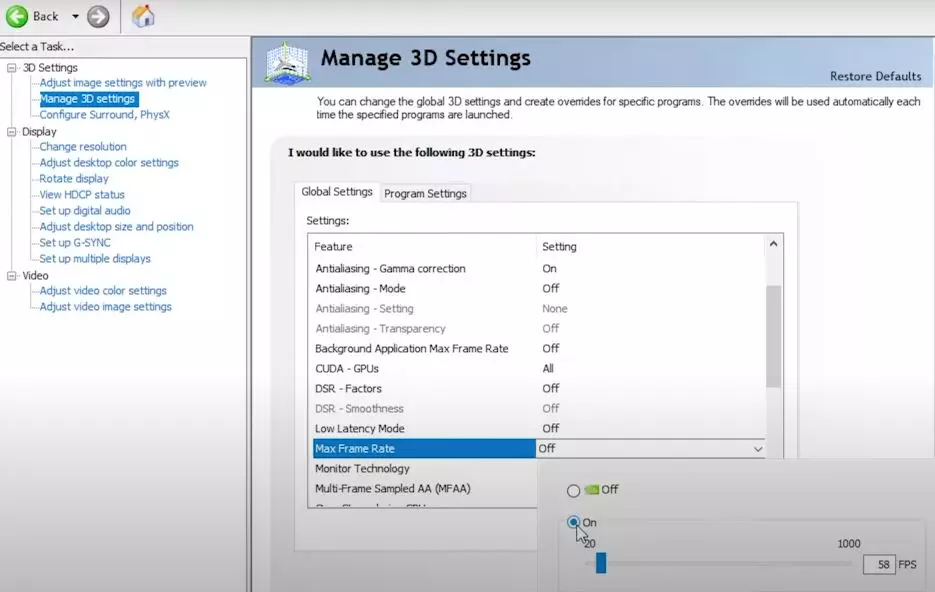
Task: Open Set up multiple displays
Action: pyautogui.click(x=95, y=259)
